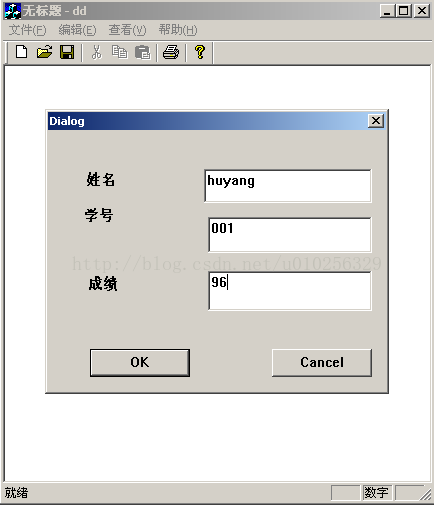Confirm the dialog with OK
This screenshot has width=434, height=506.
140,363
